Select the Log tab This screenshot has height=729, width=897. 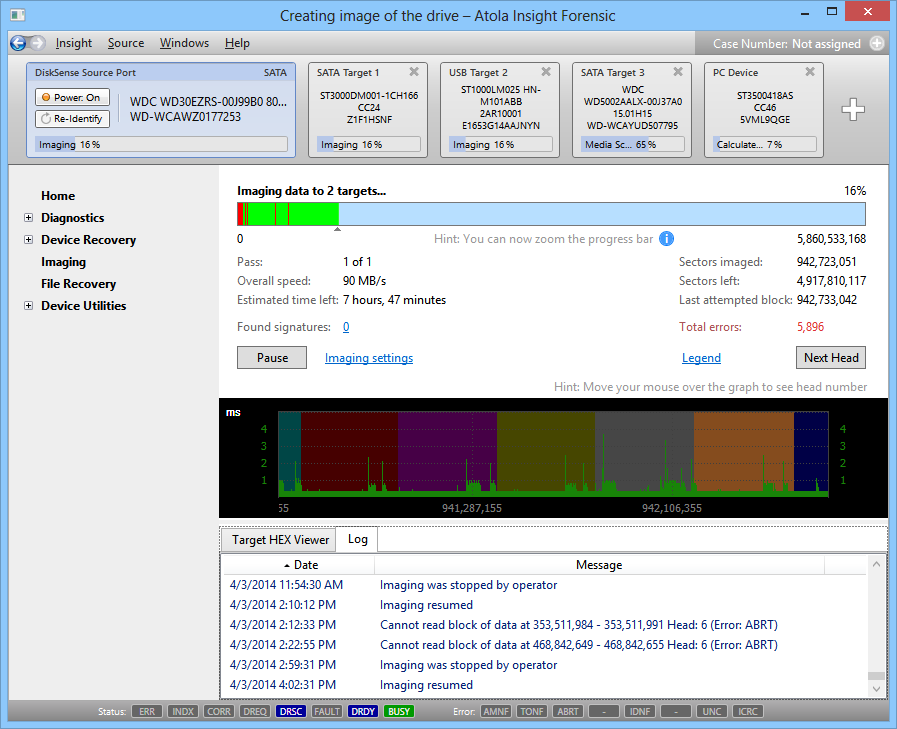(358, 539)
